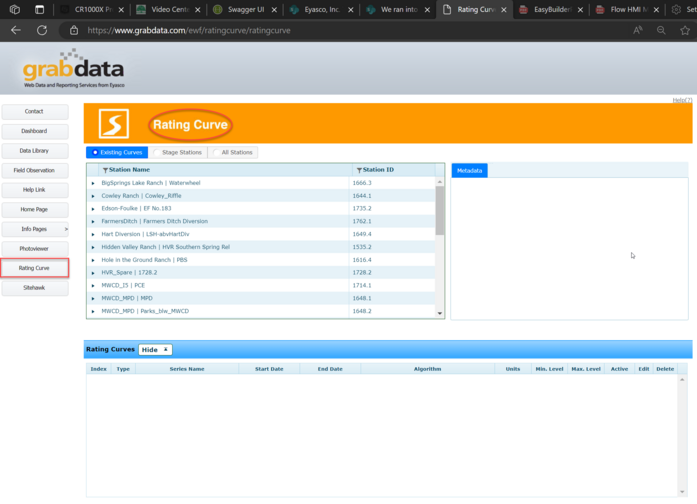Image resolution: width=697 pixels, height=504 pixels.
Task: Expand the Hart Diversion | LSH-abvHartDiv row
Action: click(93, 234)
